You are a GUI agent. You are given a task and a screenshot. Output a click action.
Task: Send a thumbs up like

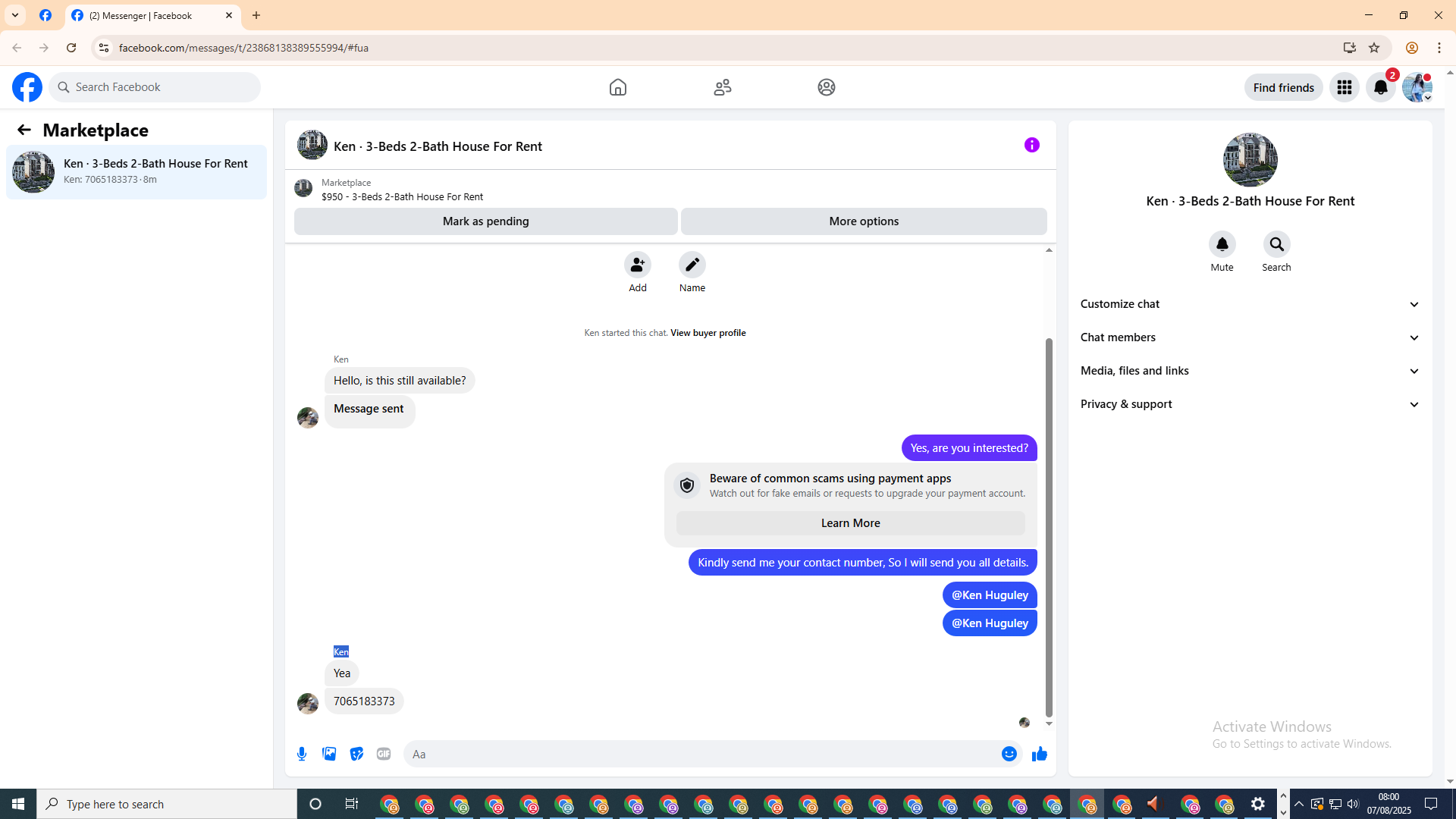pos(1040,754)
